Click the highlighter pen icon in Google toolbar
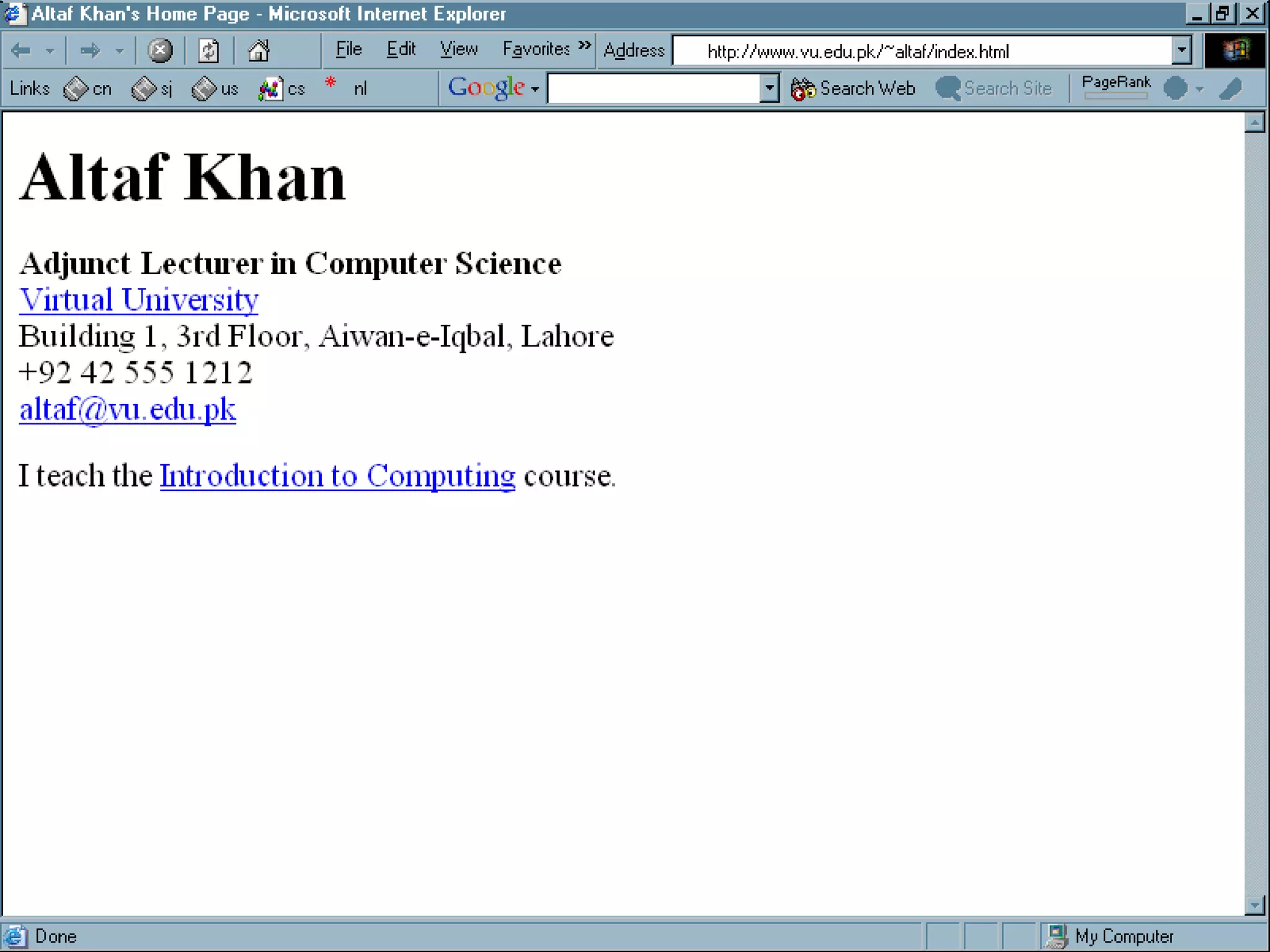The width and height of the screenshot is (1270, 952). point(1230,89)
